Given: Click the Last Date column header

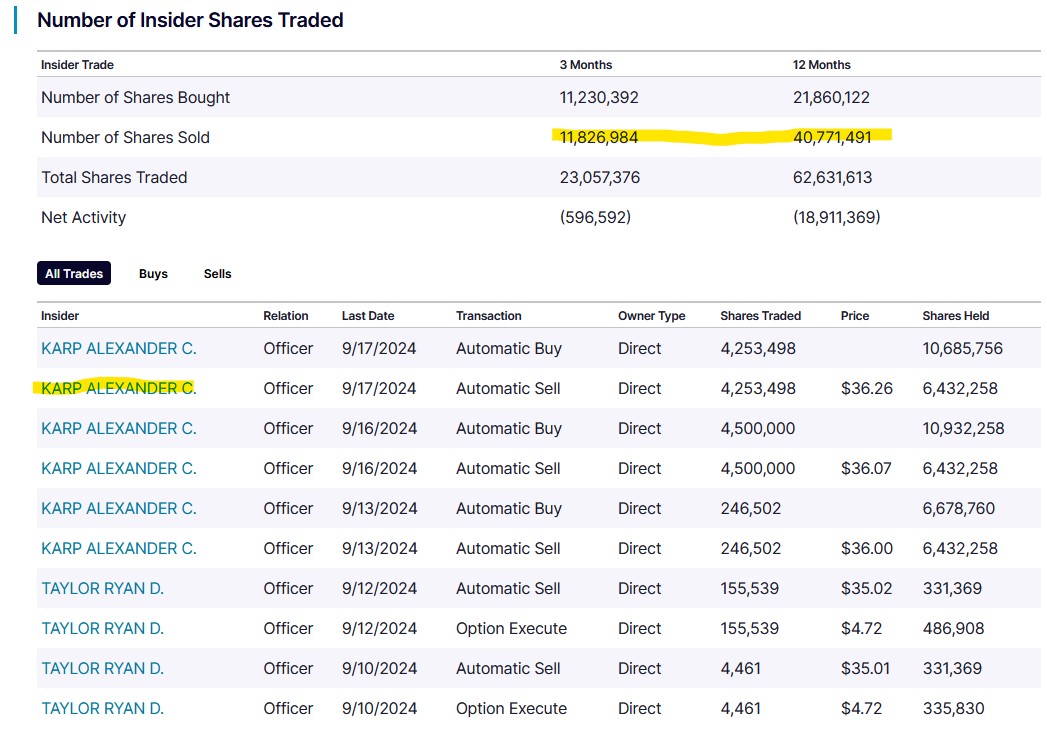Looking at the screenshot, I should (368, 316).
